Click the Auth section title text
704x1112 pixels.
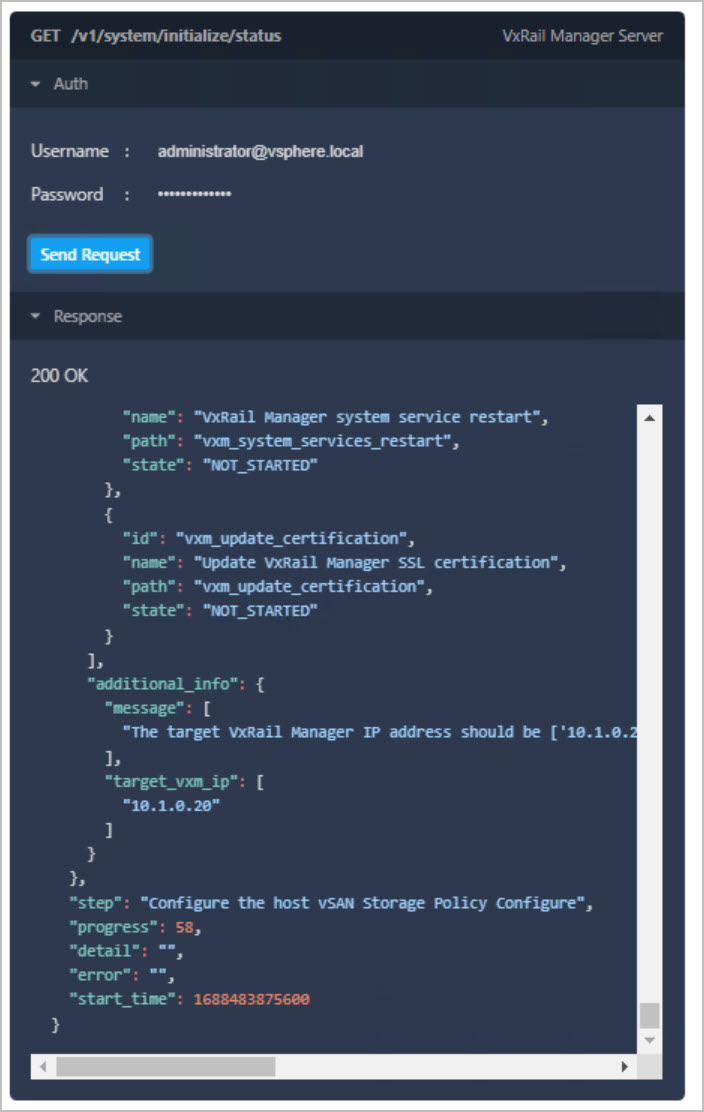(x=70, y=84)
